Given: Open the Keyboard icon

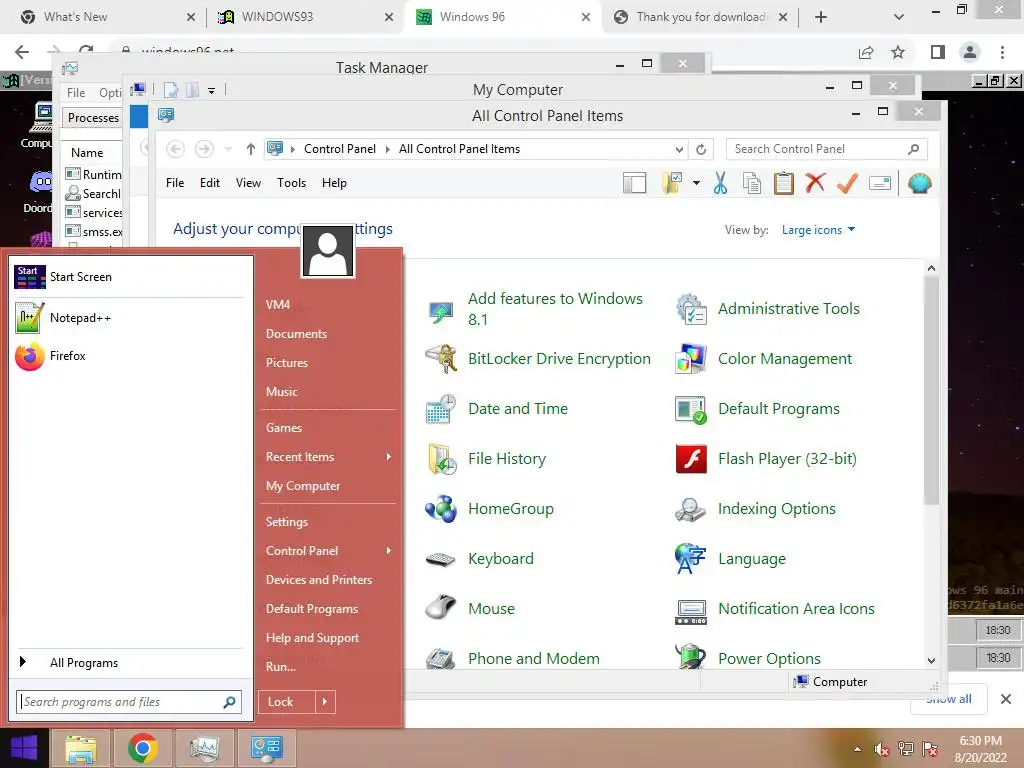Looking at the screenshot, I should 441,559.
